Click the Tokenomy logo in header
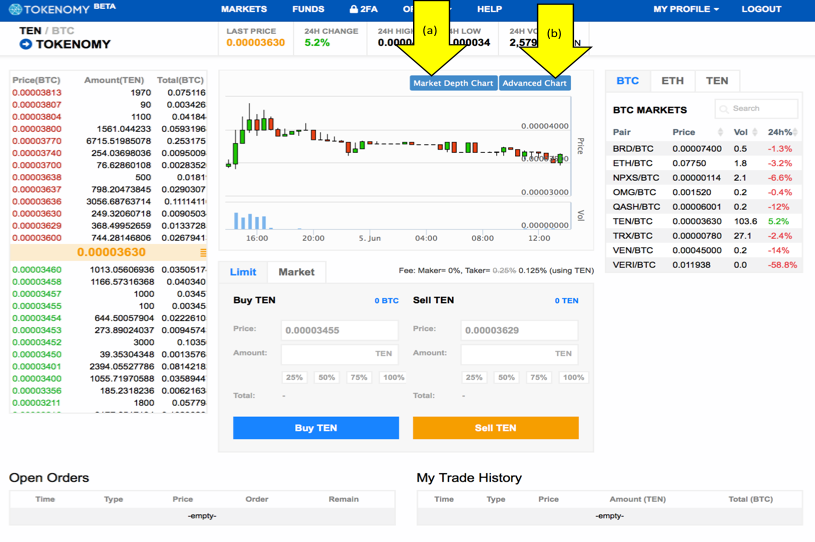Screen dimensions: 815x542 pos(62,9)
